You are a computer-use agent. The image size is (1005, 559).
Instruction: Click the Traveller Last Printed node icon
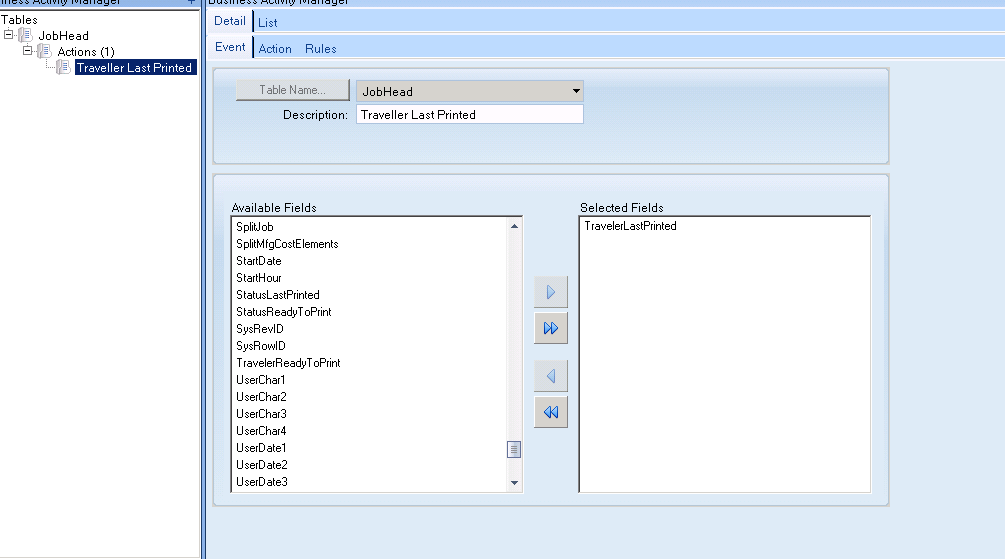click(x=63, y=67)
